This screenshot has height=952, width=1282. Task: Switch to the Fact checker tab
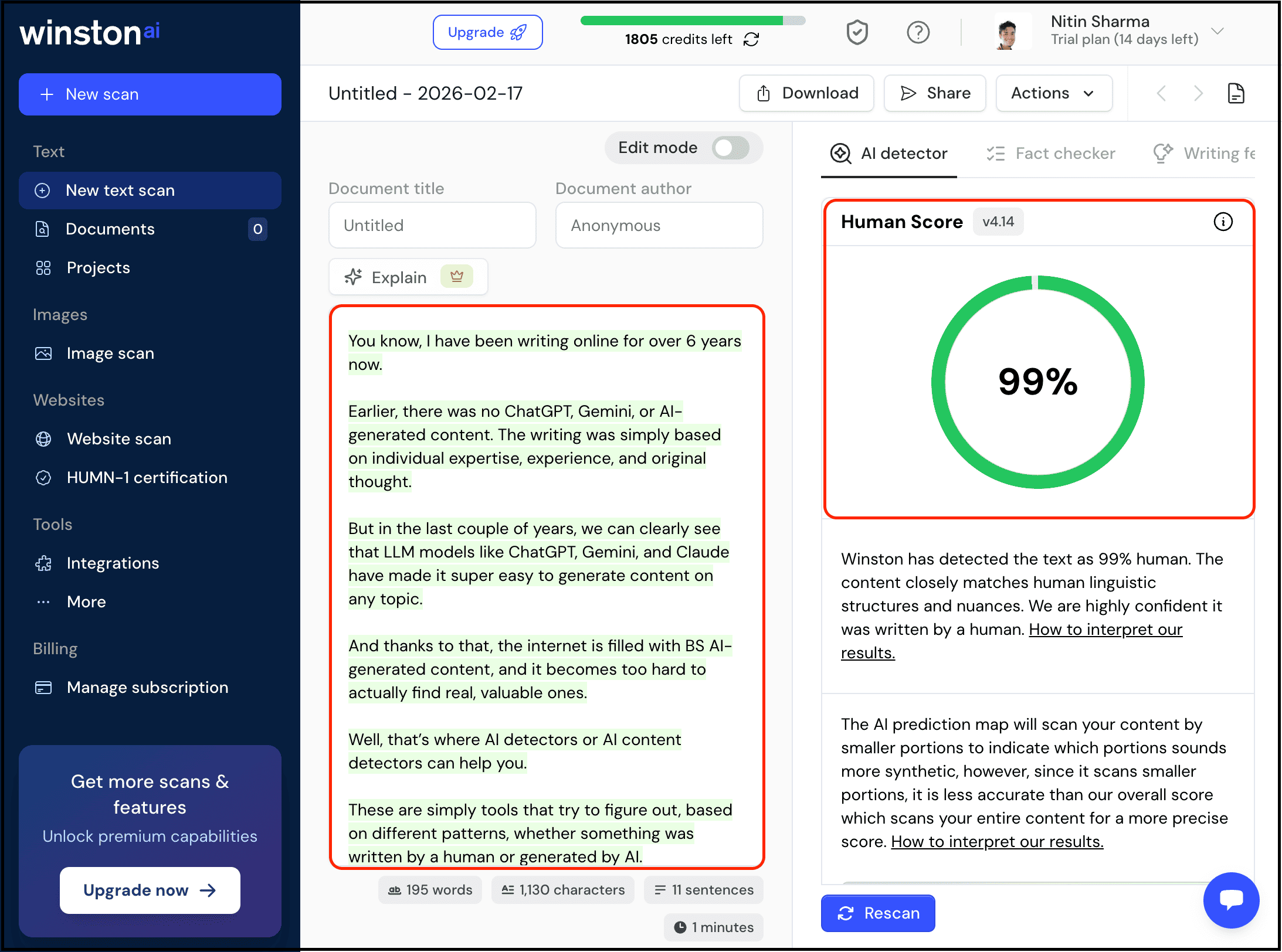tap(1051, 154)
